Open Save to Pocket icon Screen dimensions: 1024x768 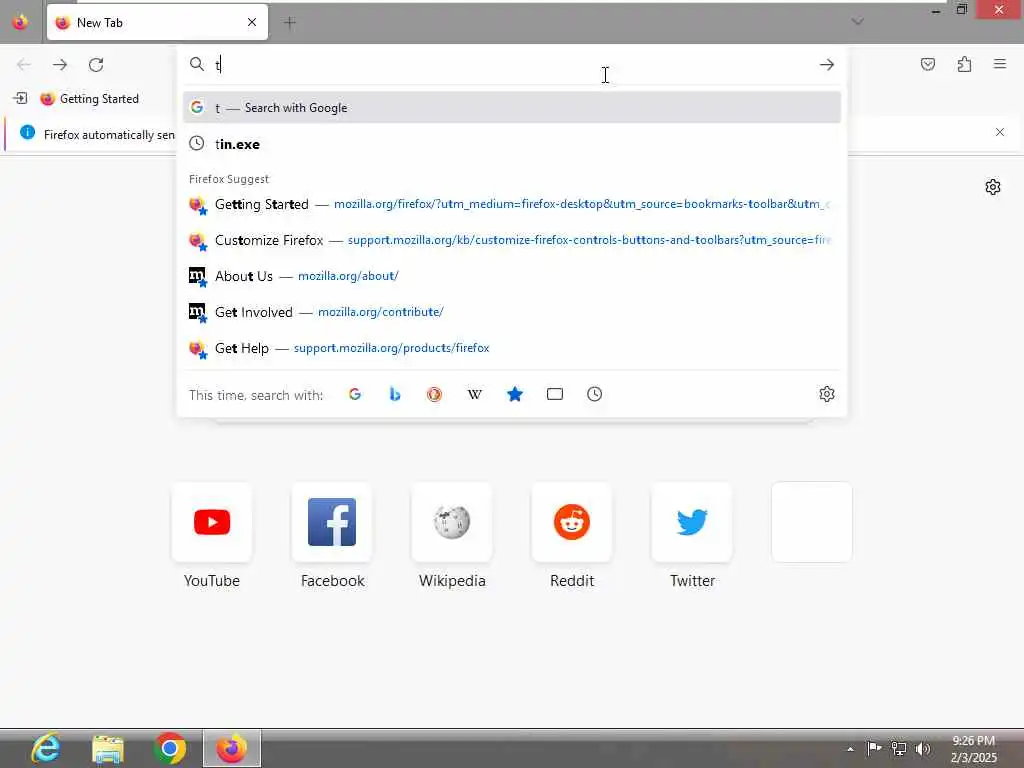pyautogui.click(x=928, y=64)
